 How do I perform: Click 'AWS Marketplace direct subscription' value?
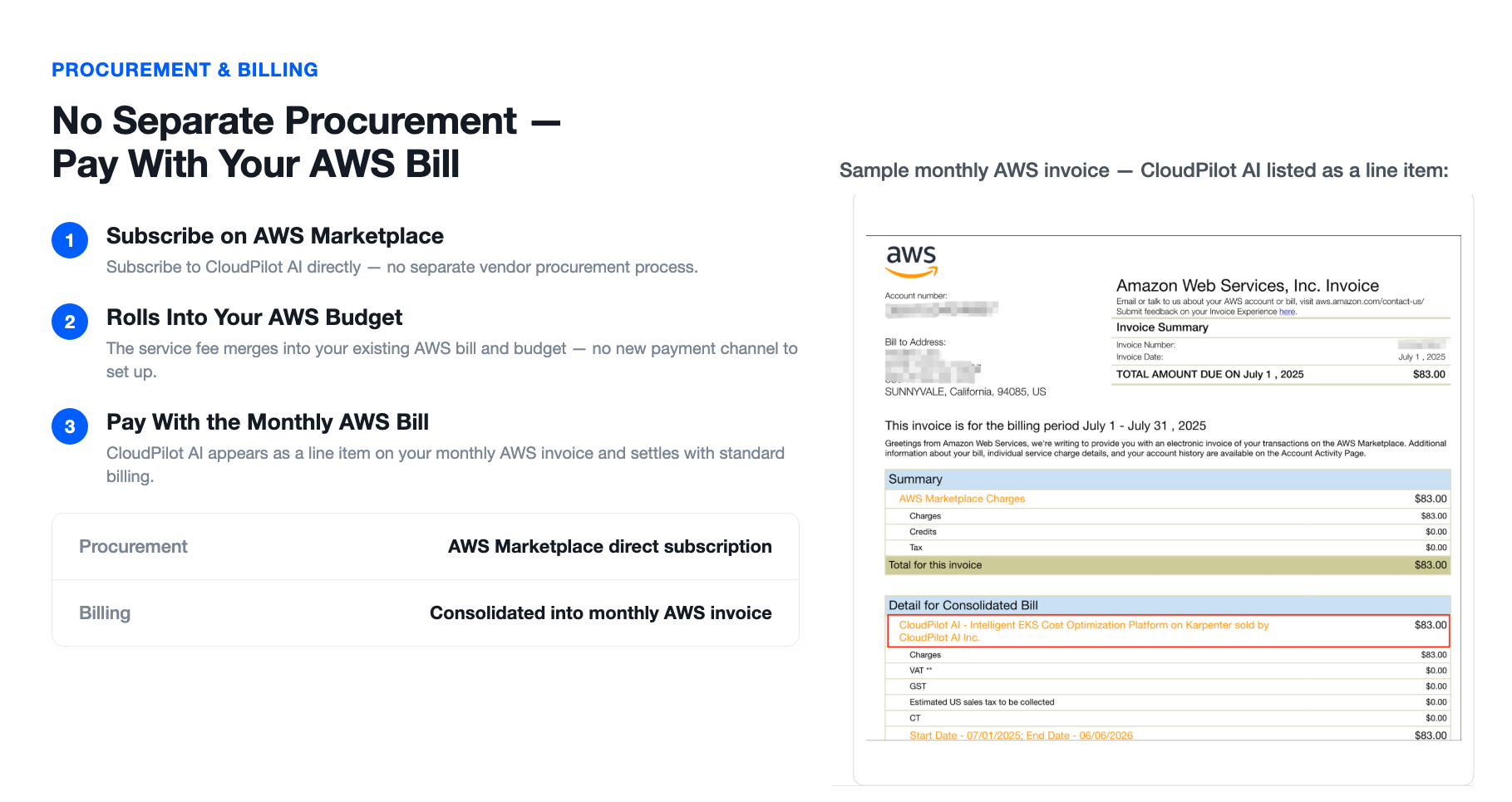[x=610, y=547]
